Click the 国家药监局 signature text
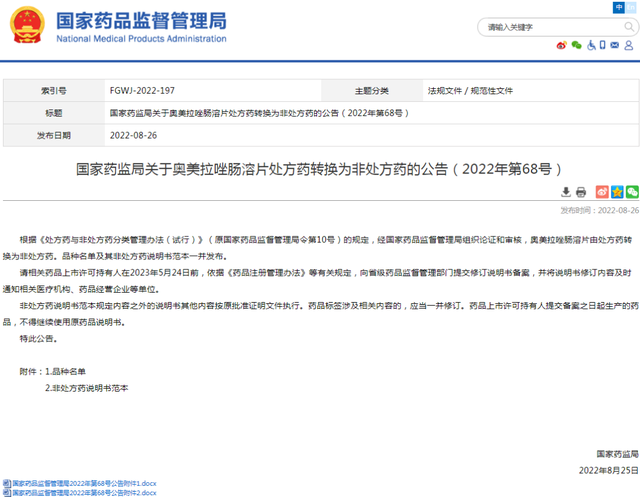 (618, 454)
